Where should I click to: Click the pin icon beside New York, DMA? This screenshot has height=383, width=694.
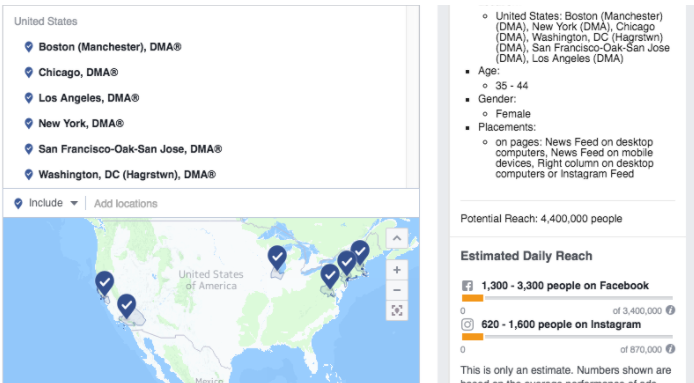29,124
